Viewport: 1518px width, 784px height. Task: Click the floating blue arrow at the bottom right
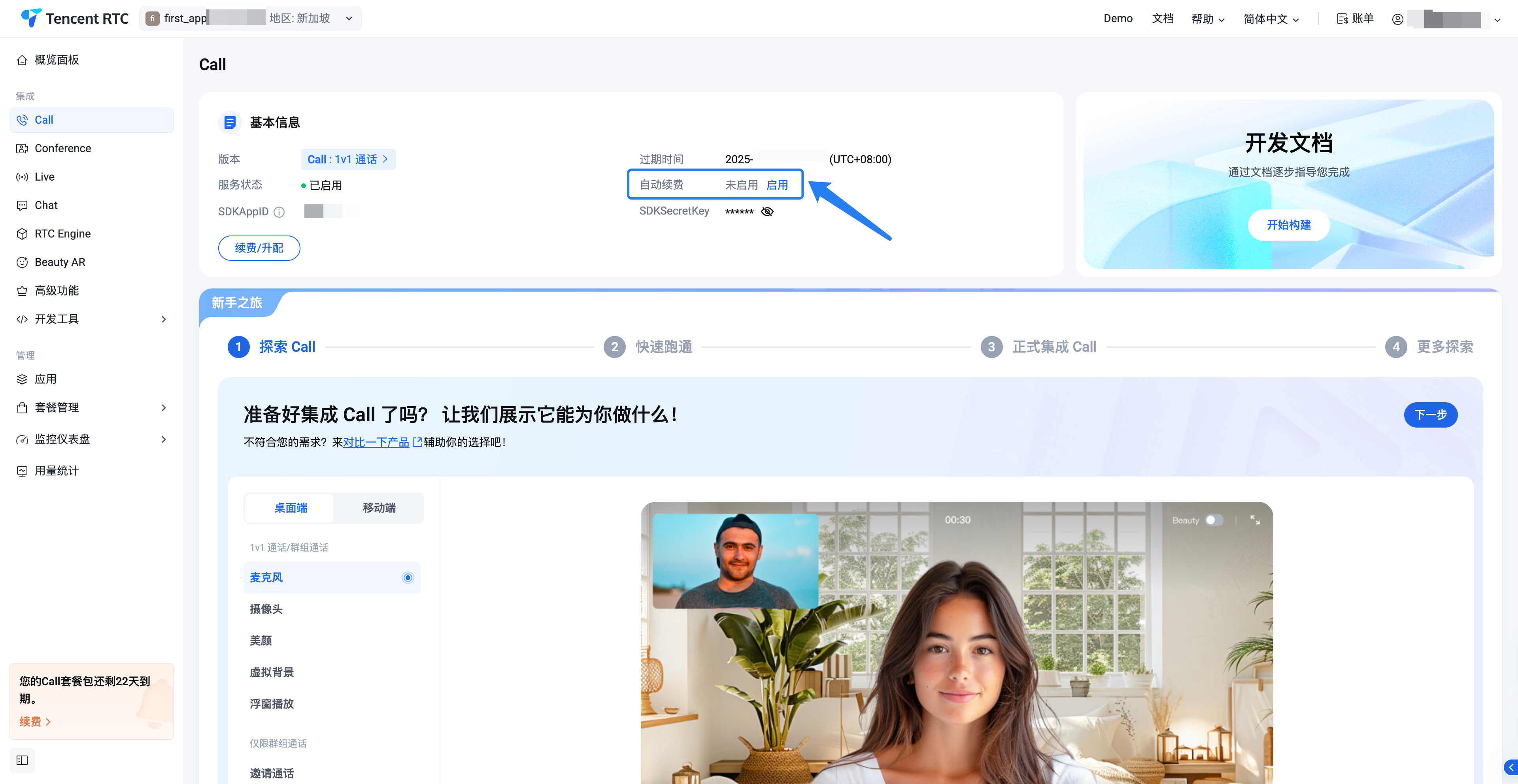coord(1510,767)
